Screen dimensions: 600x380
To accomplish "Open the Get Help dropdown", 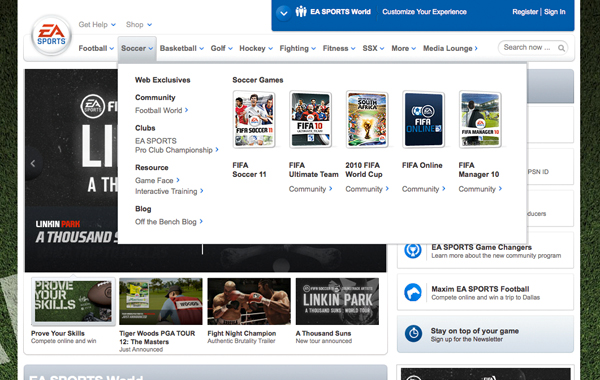I will (x=97, y=24).
